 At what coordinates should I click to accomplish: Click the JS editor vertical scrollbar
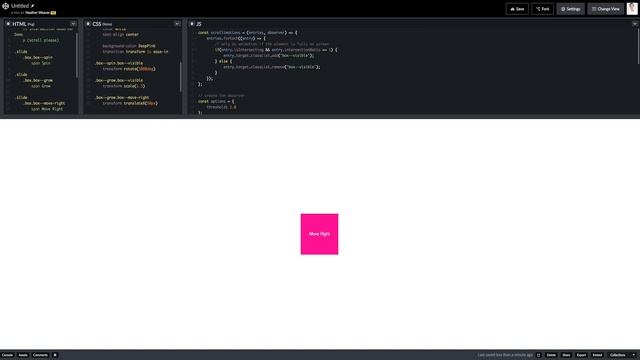coord(638,46)
